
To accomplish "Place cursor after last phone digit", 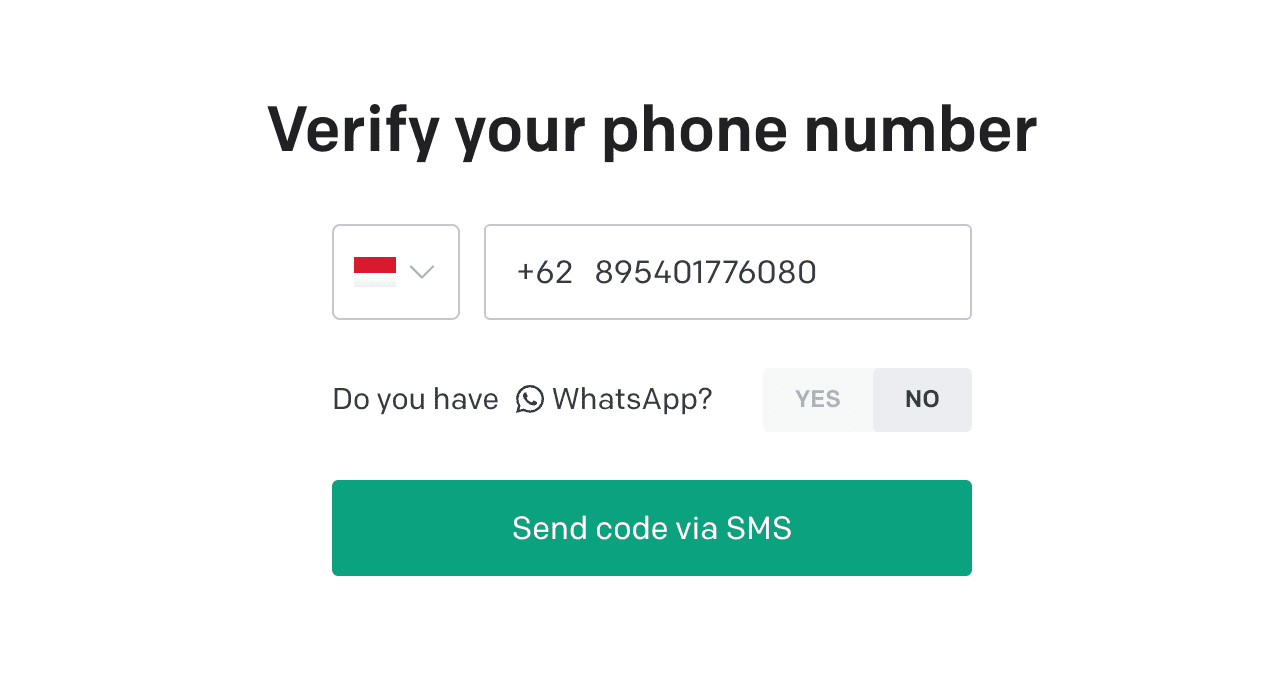I will (819, 272).
